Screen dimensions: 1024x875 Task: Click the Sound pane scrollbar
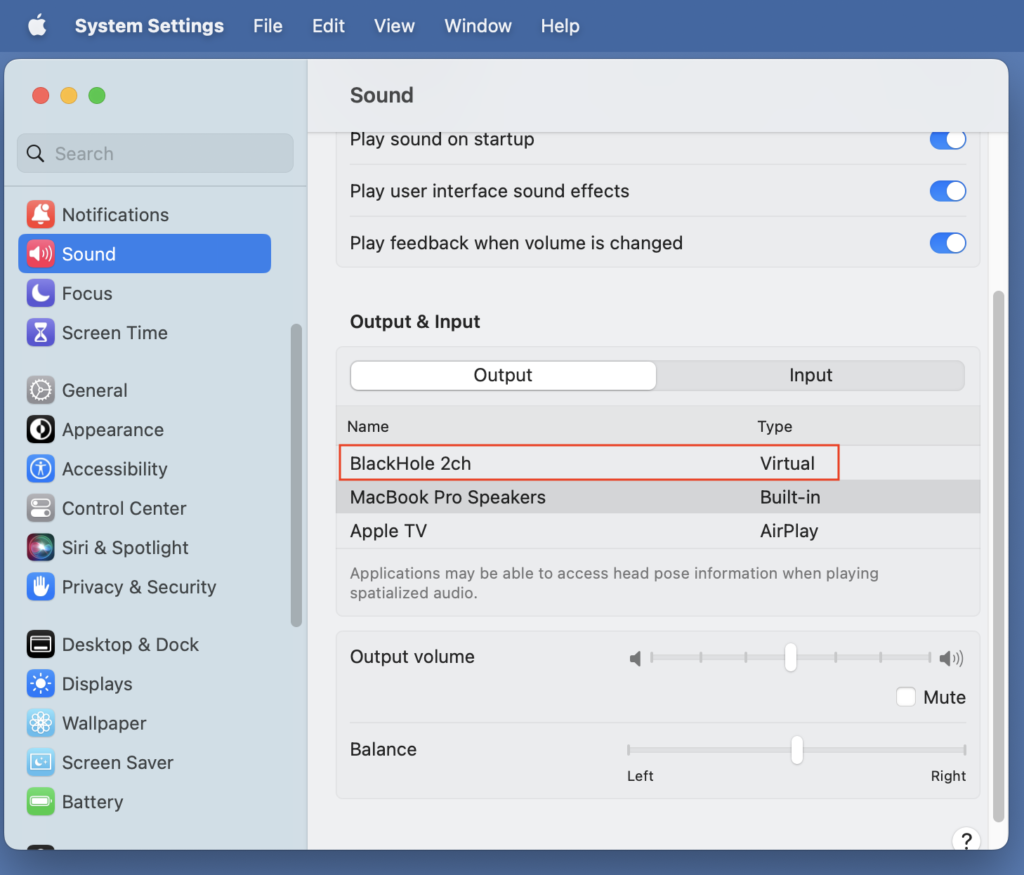coord(998,556)
